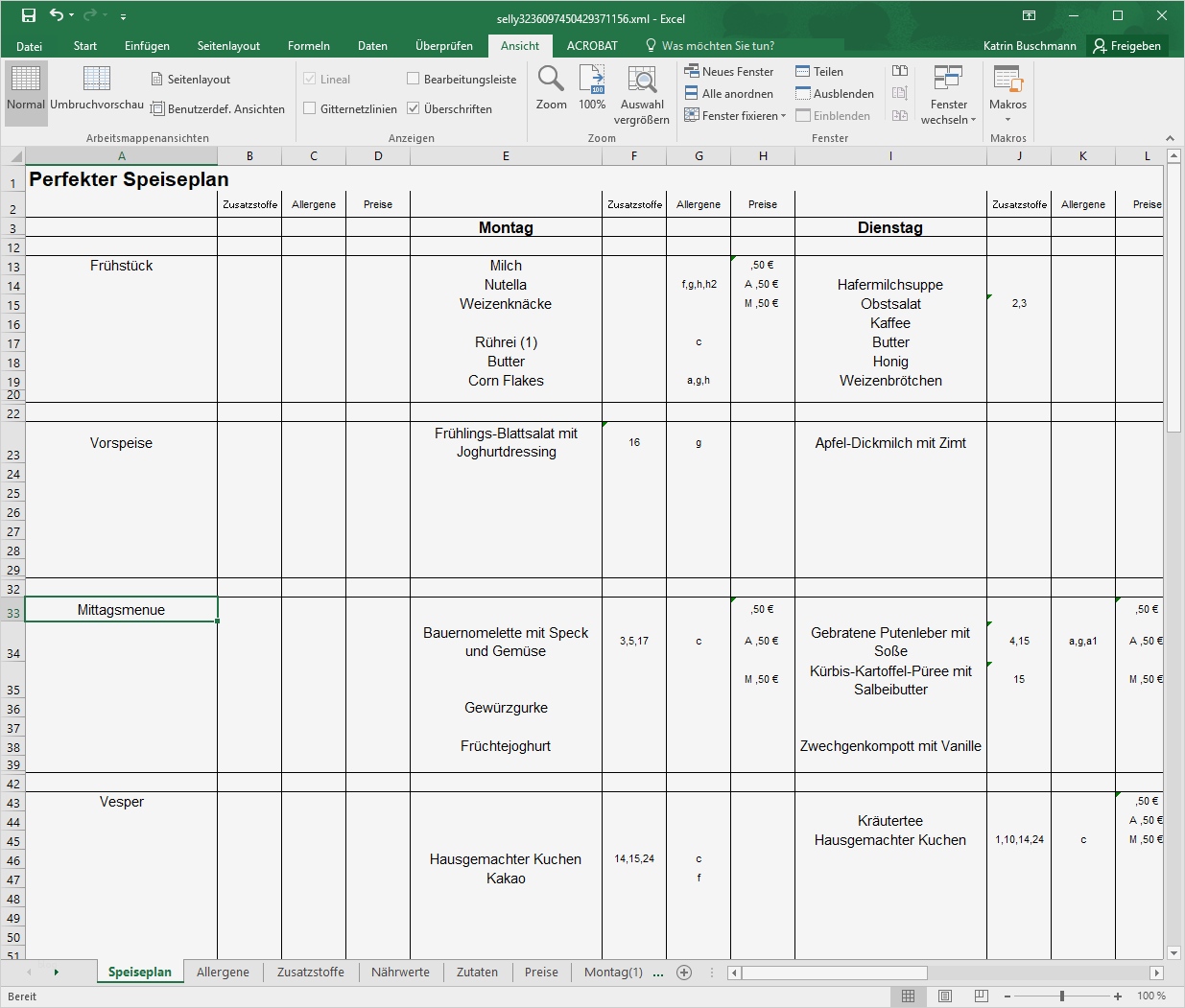This screenshot has width=1185, height=1008.
Task: Click Ausblenden to hide window
Action: click(x=834, y=94)
